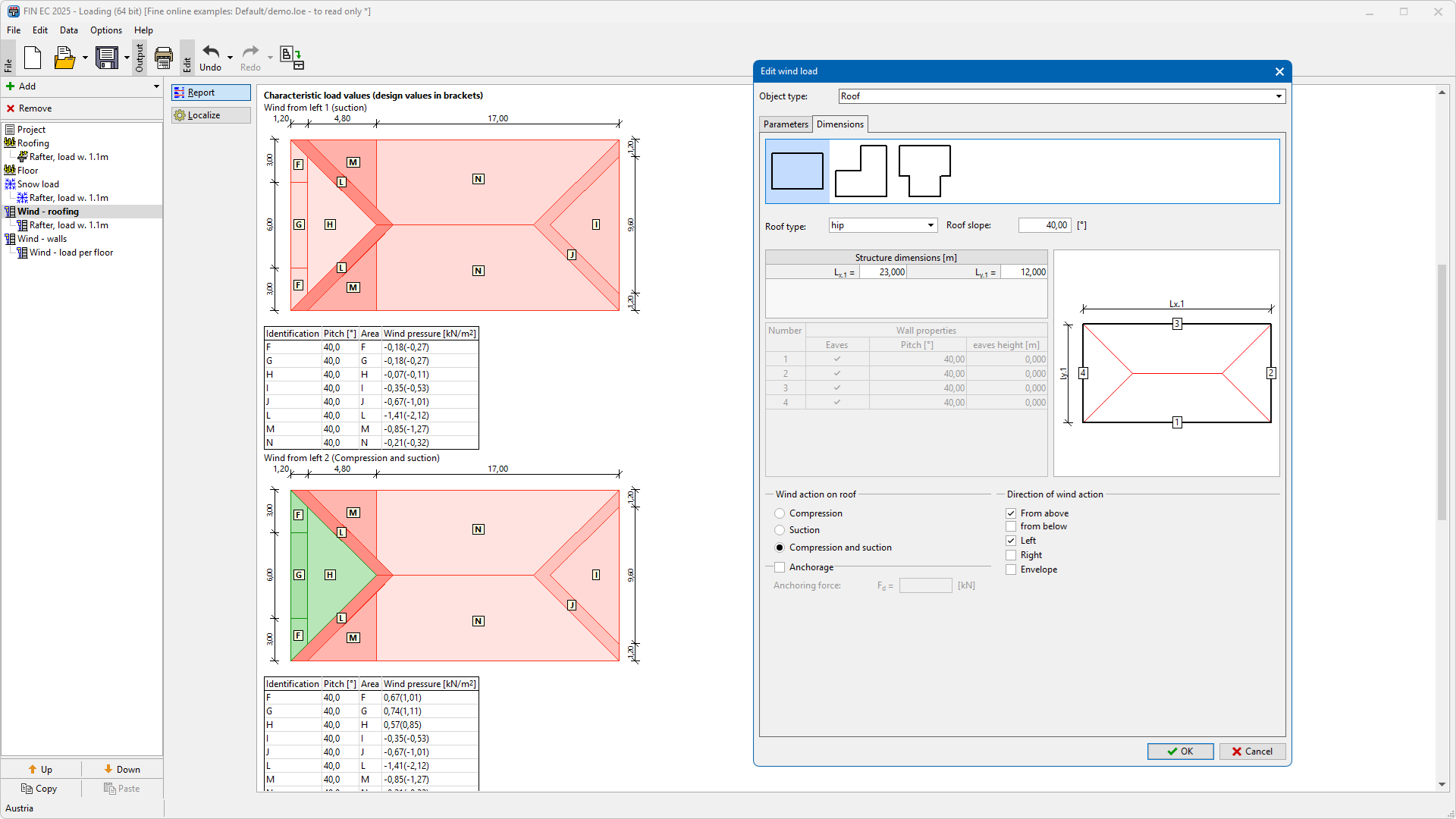The image size is (1456, 819).
Task: Click the Print icon in toolbar
Action: point(164,58)
